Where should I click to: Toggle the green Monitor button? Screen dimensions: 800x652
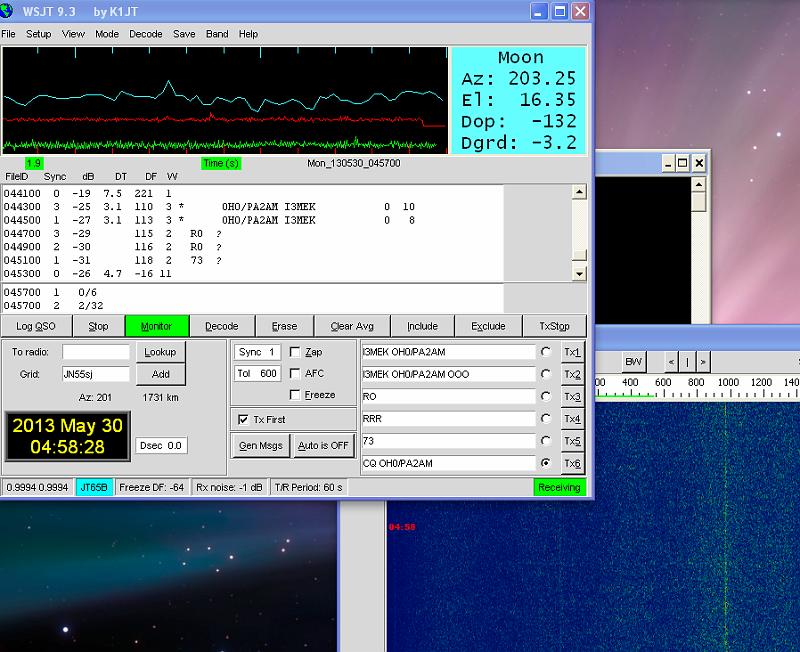157,326
